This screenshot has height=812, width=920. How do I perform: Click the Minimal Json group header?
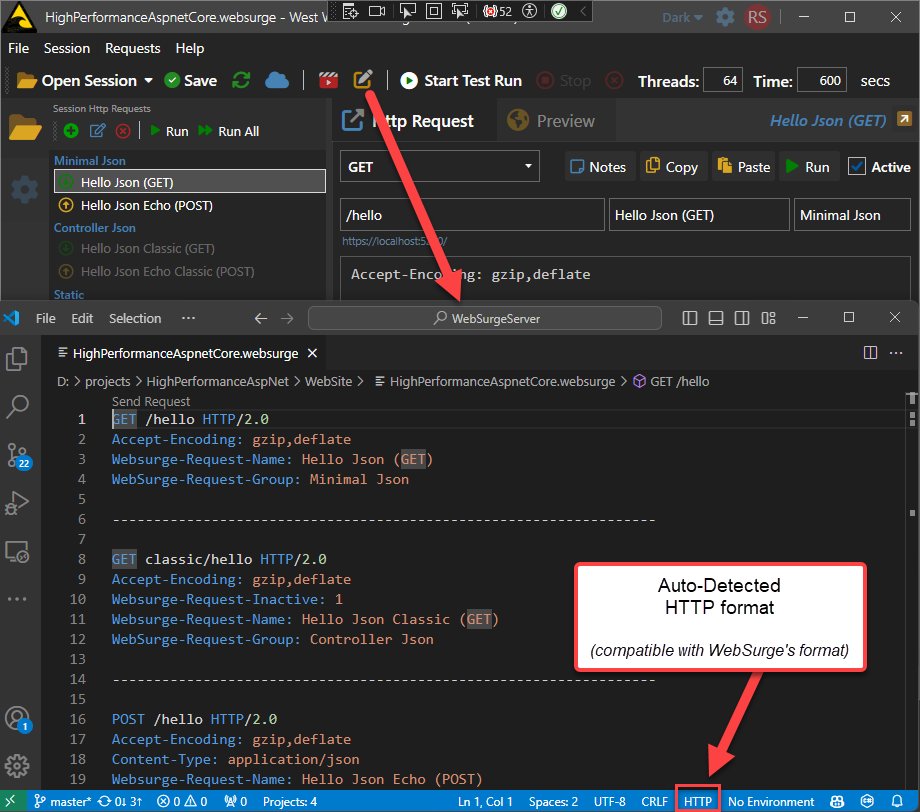[90, 161]
